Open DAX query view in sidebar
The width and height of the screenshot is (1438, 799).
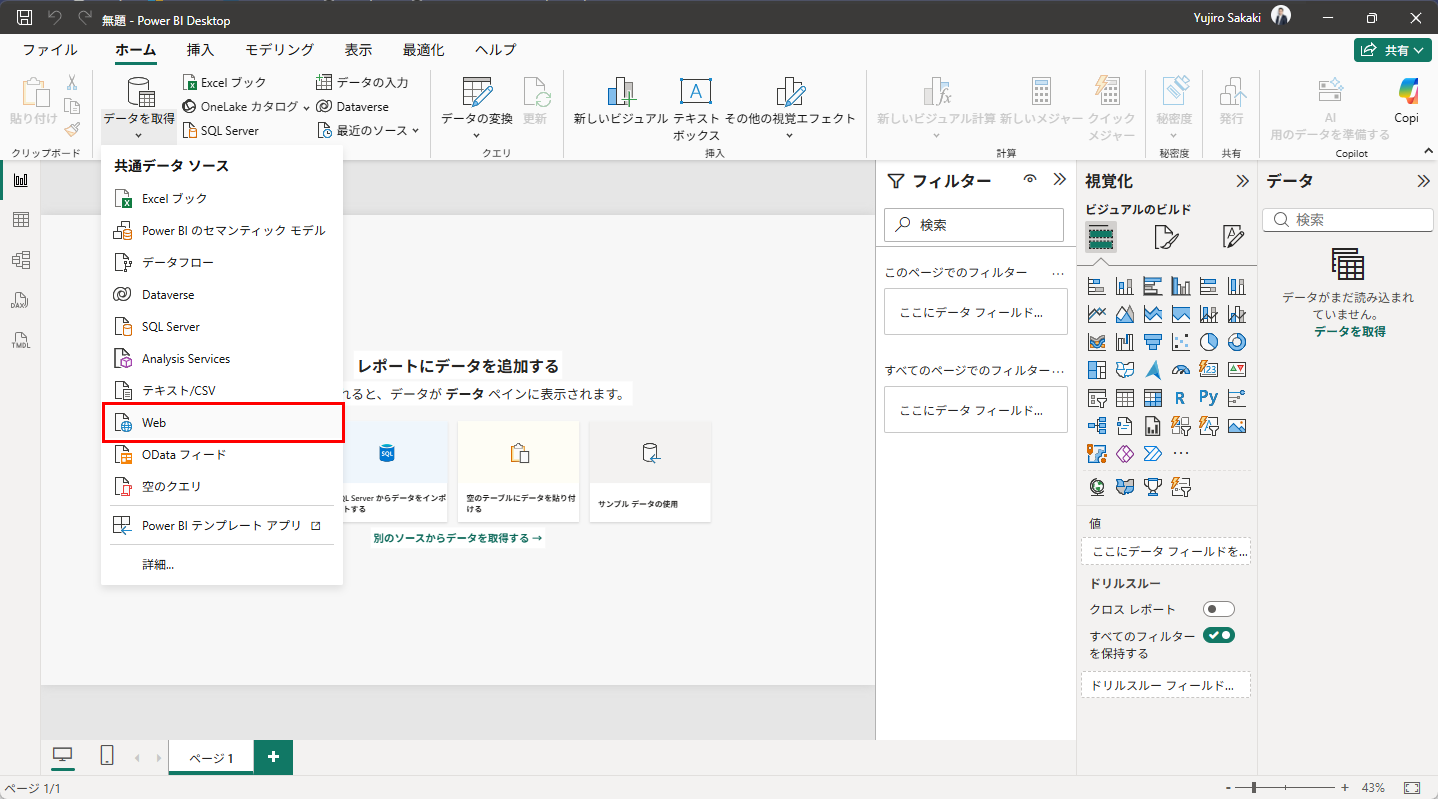[x=20, y=300]
